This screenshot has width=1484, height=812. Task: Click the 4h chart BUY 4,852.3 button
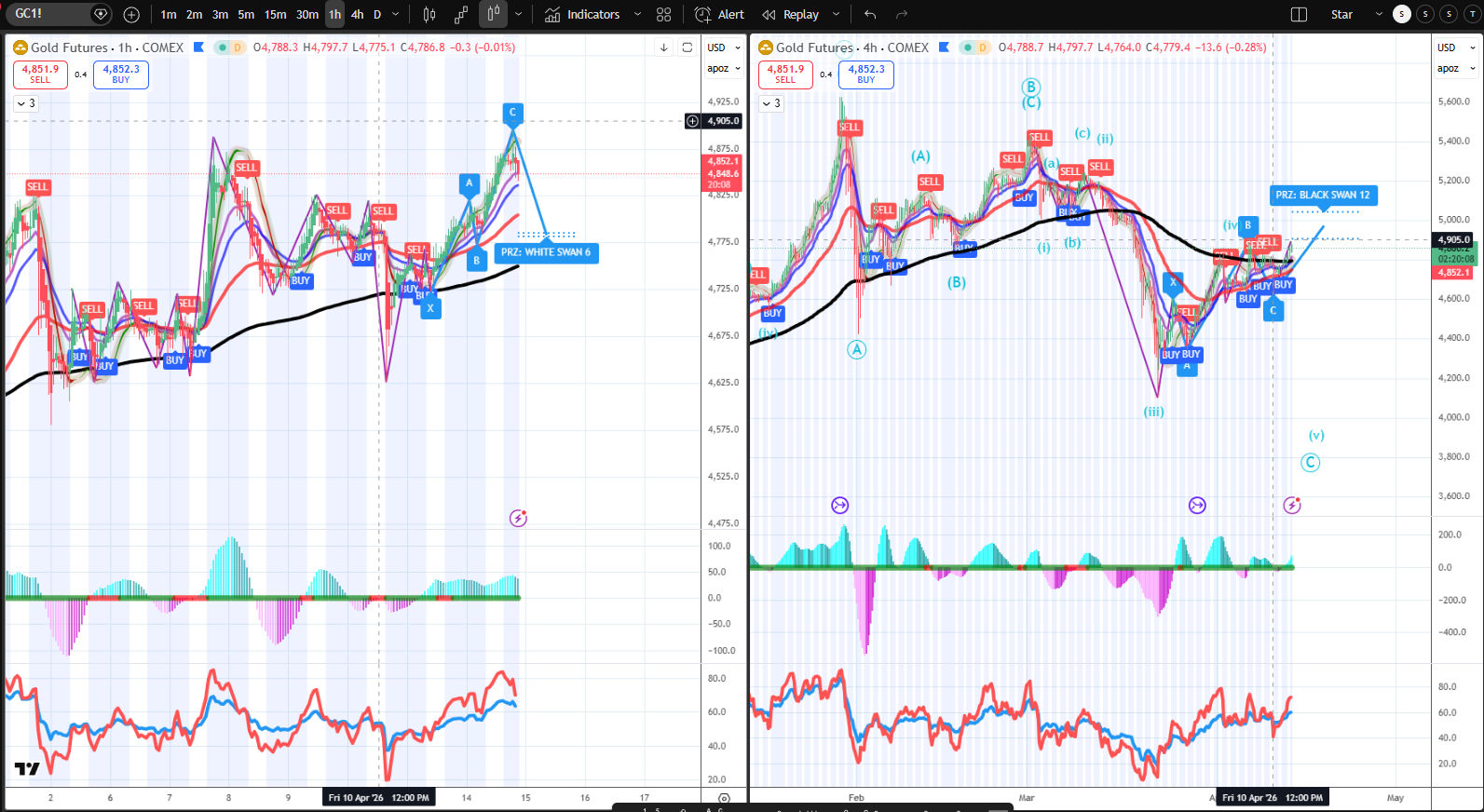tap(866, 74)
